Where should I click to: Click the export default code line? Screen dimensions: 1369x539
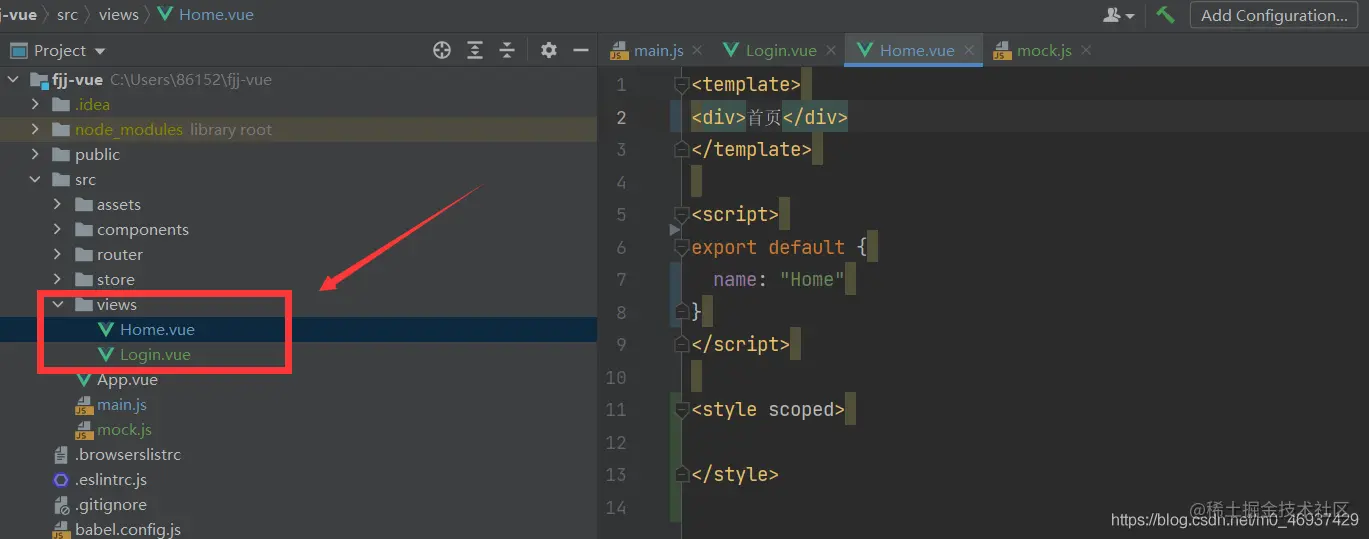[780, 247]
